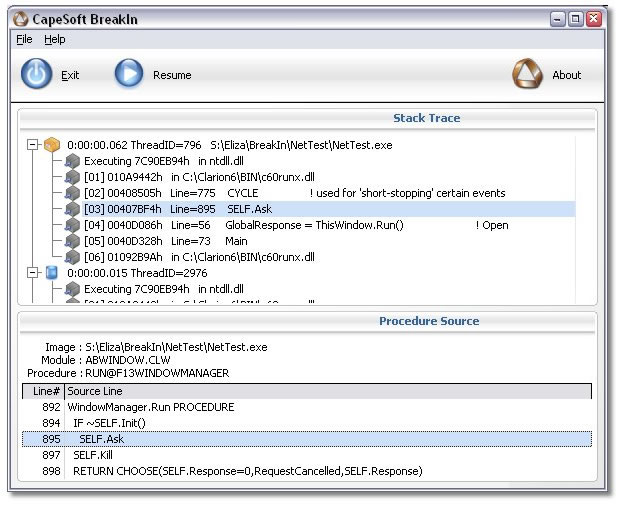Click the blue cube icon for ThreadID=2976
This screenshot has width=620, height=505.
(52, 273)
